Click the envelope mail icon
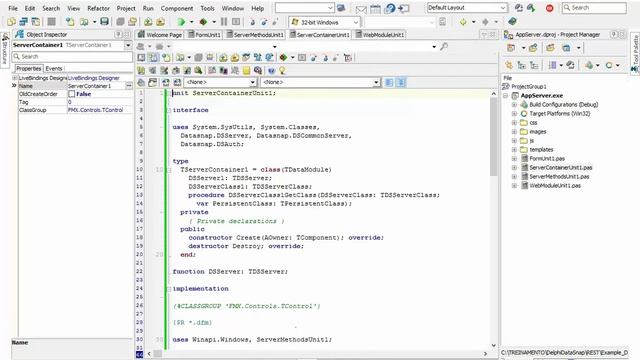This screenshot has width=640, height=360. coord(361,9)
